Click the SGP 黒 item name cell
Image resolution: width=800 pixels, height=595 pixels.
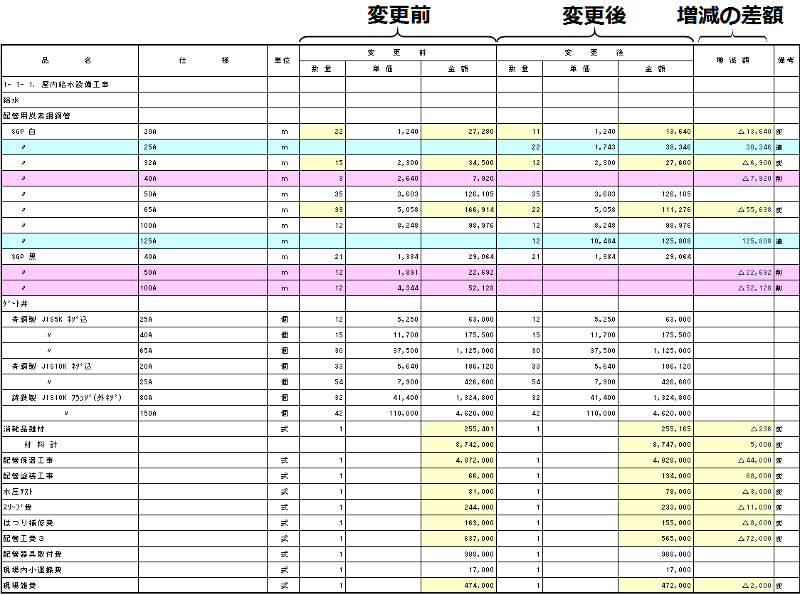point(23,257)
